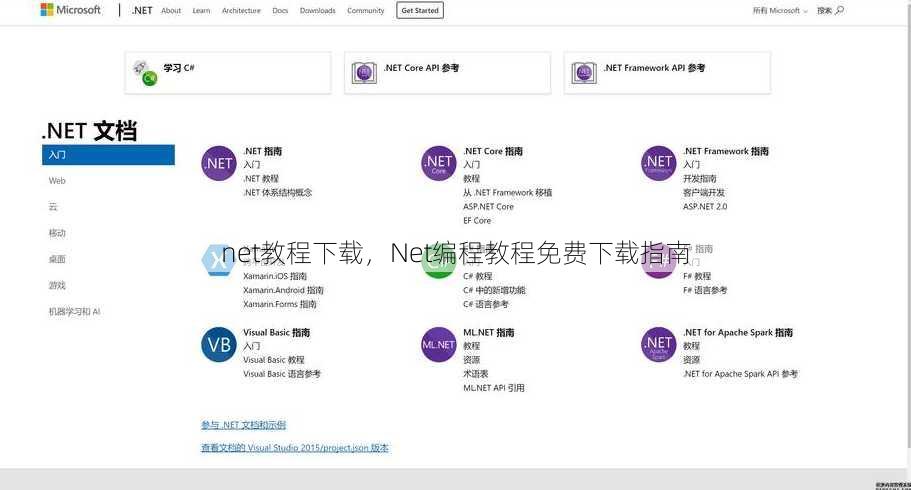Click the .NET for Apache Spark logo
This screenshot has height=490, width=911.
click(659, 345)
